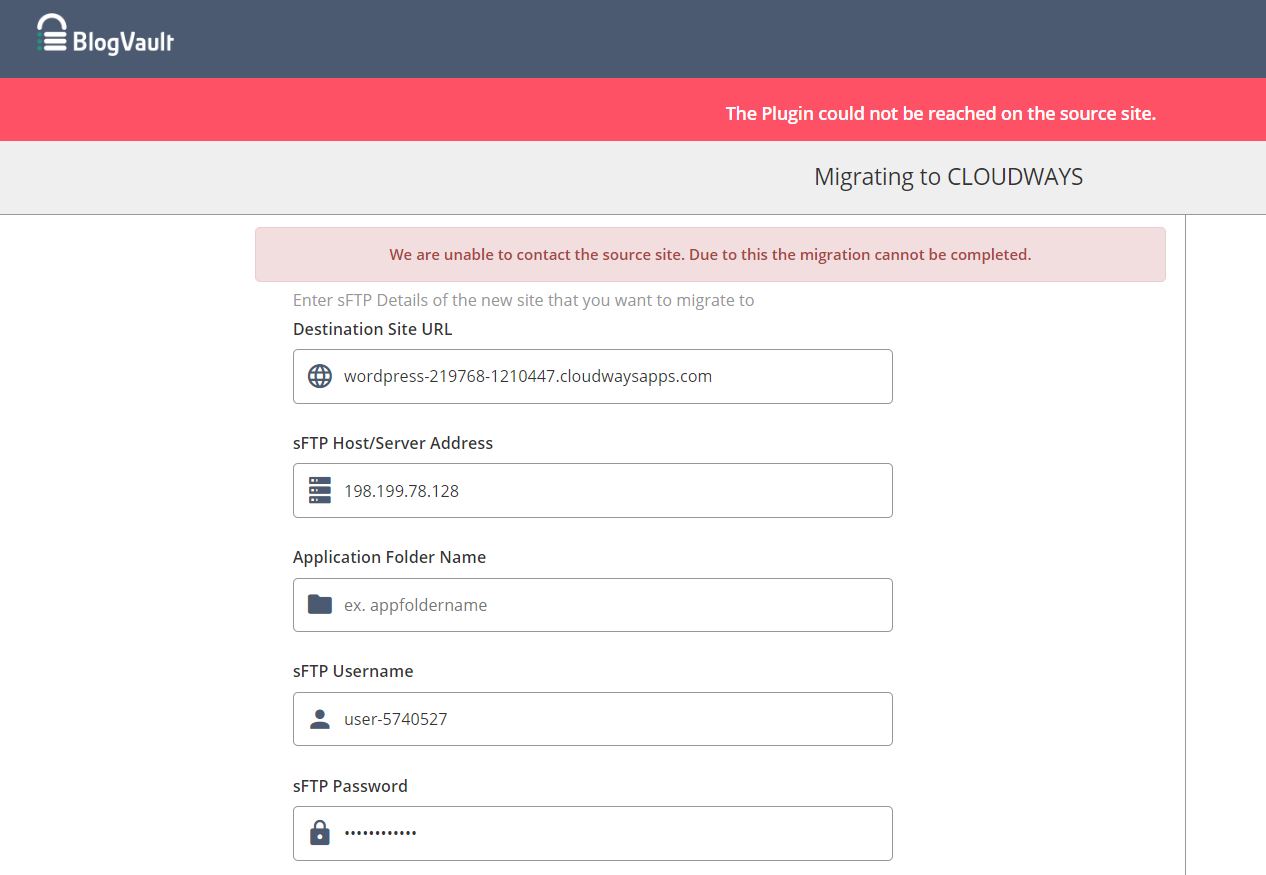The height and width of the screenshot is (875, 1266).
Task: Click the 'sFTP Username' label
Action: coord(353,671)
